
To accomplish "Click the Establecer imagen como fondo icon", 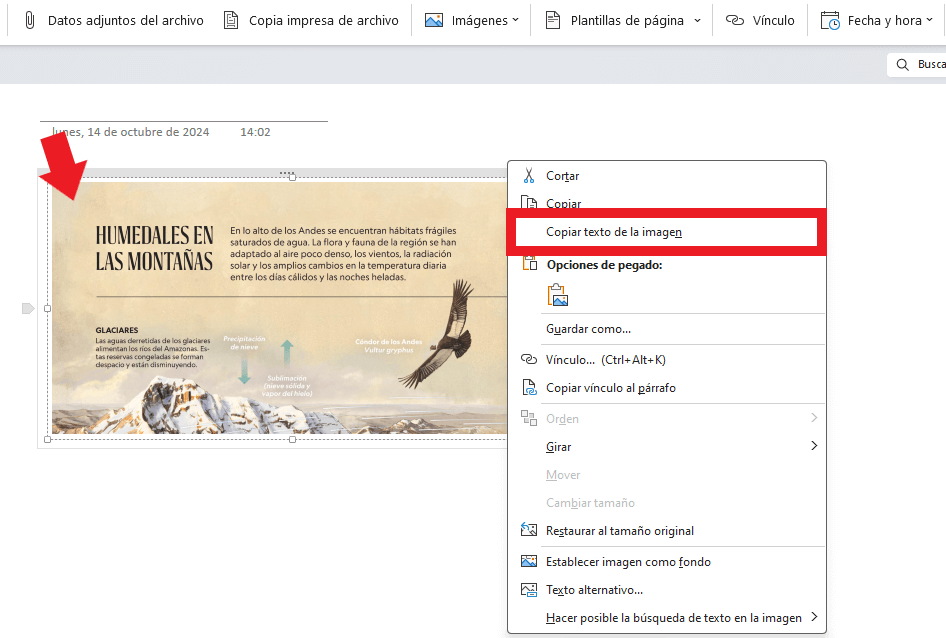I will click(529, 561).
